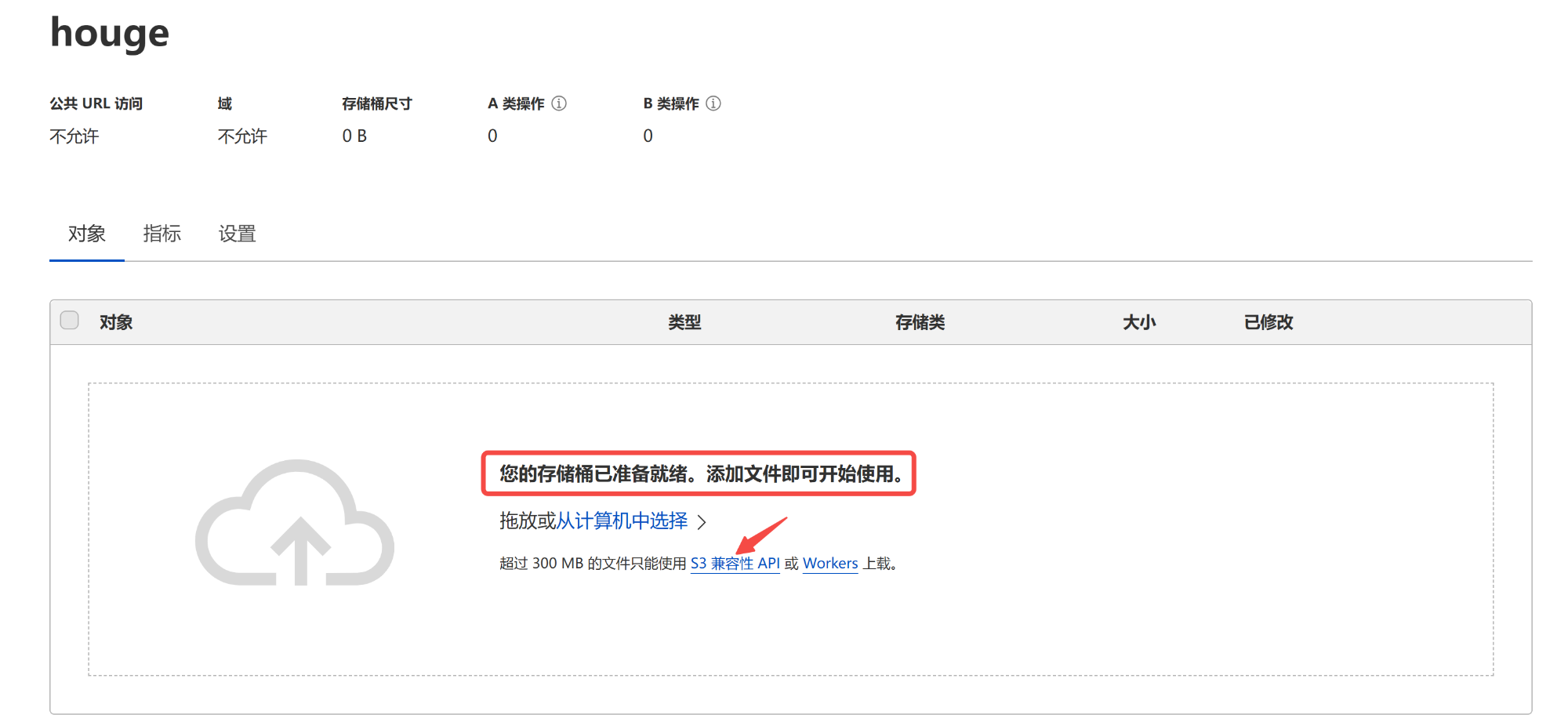Open the 指标 tab
The width and height of the screenshot is (1568, 722).
coord(162,234)
